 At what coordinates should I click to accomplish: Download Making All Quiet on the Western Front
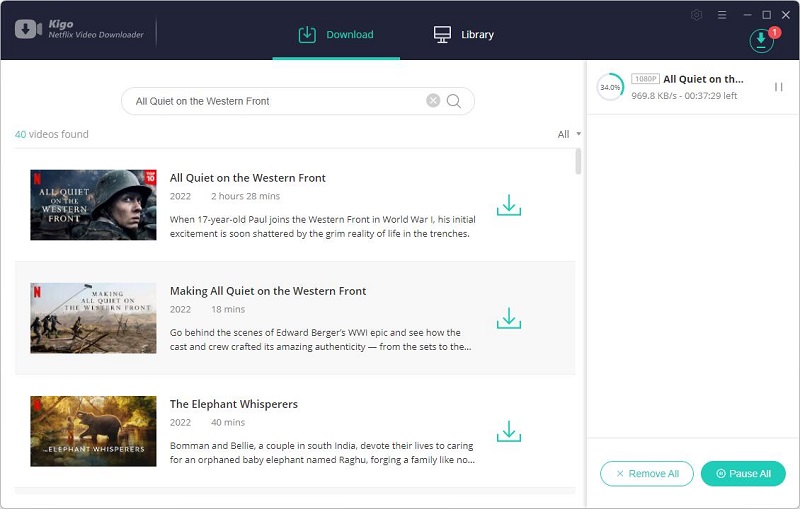pyautogui.click(x=509, y=318)
